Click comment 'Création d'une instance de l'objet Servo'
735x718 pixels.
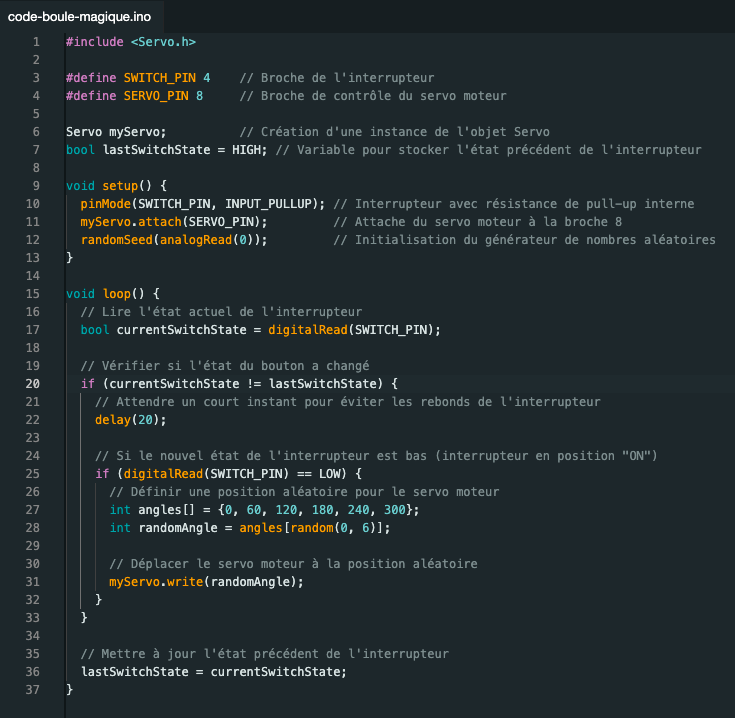(395, 132)
